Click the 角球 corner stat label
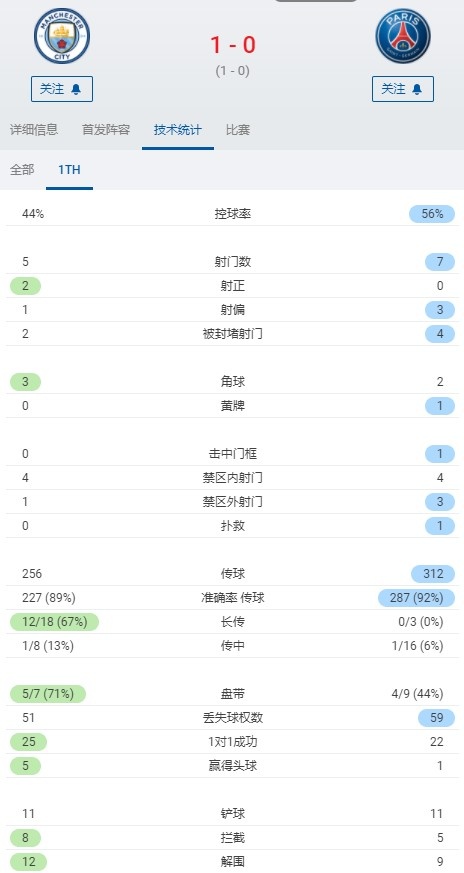Image resolution: width=464 pixels, height=873 pixels. [x=233, y=382]
